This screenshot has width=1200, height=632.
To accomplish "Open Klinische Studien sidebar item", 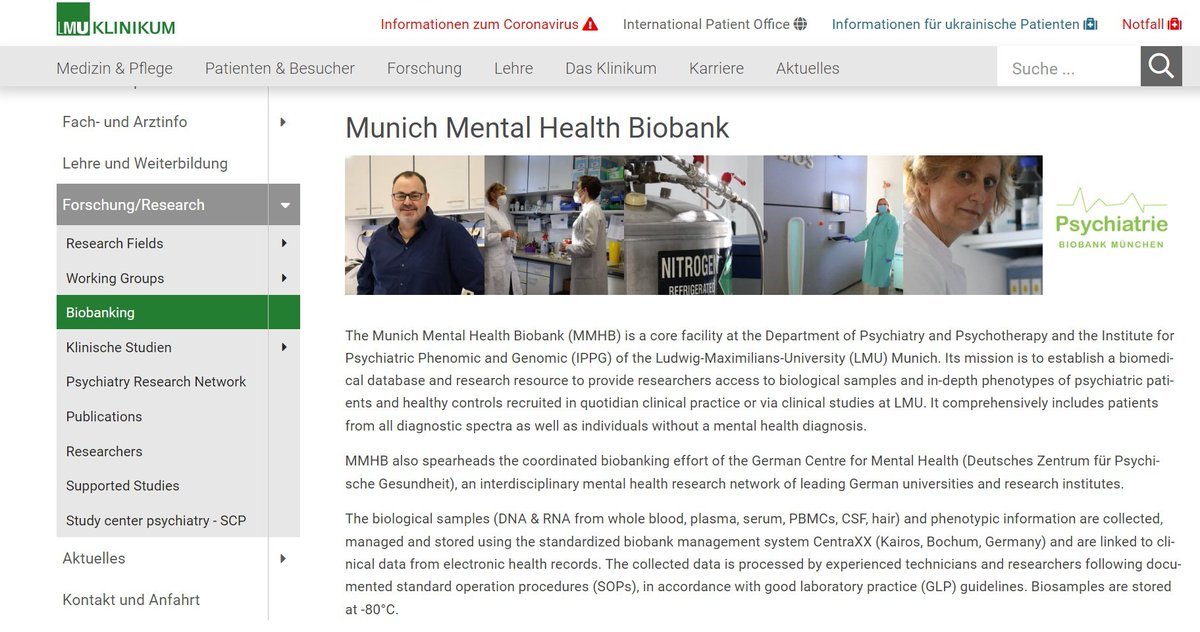I will (119, 347).
